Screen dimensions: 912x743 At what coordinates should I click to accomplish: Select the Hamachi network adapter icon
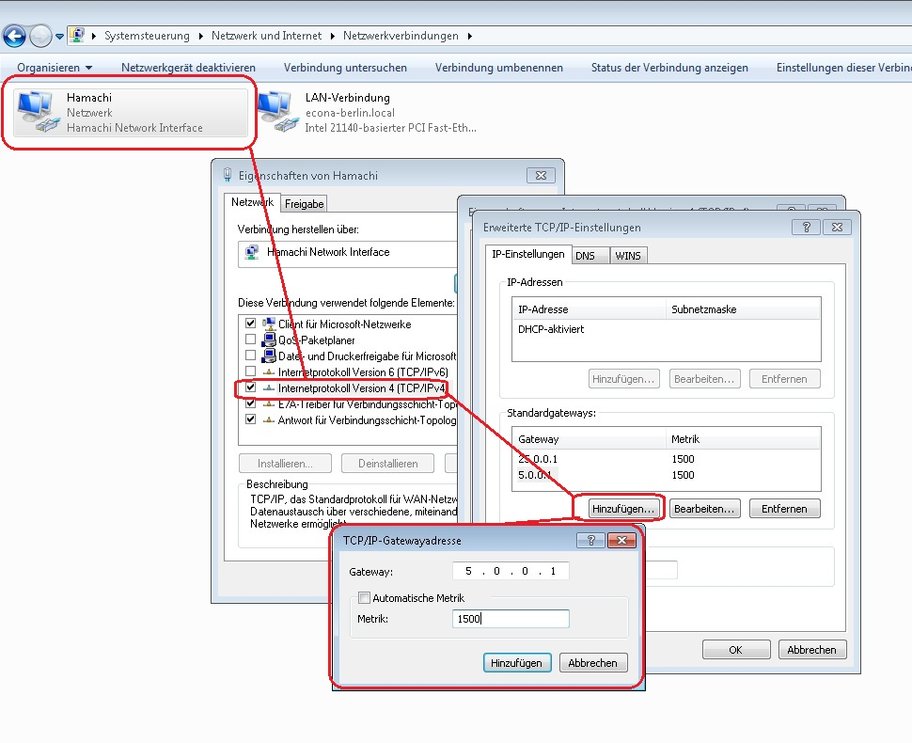(38, 112)
